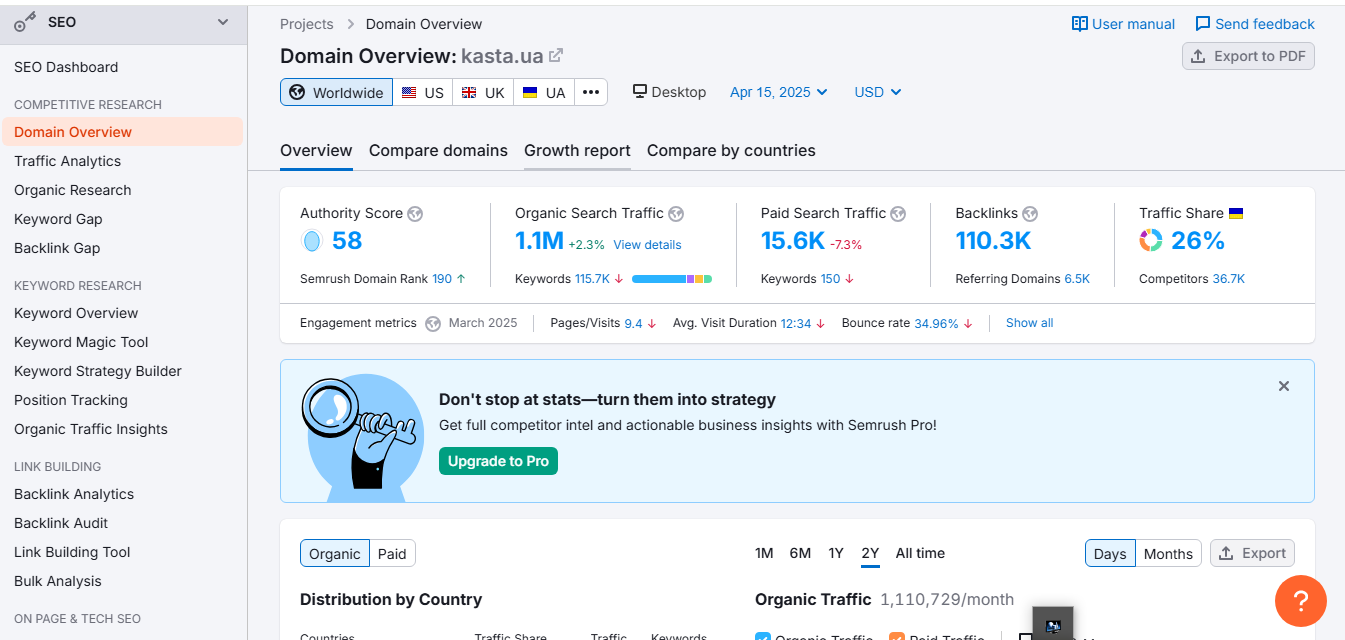Dismiss the Semrush Pro banner
The image size is (1345, 640).
click(1284, 386)
